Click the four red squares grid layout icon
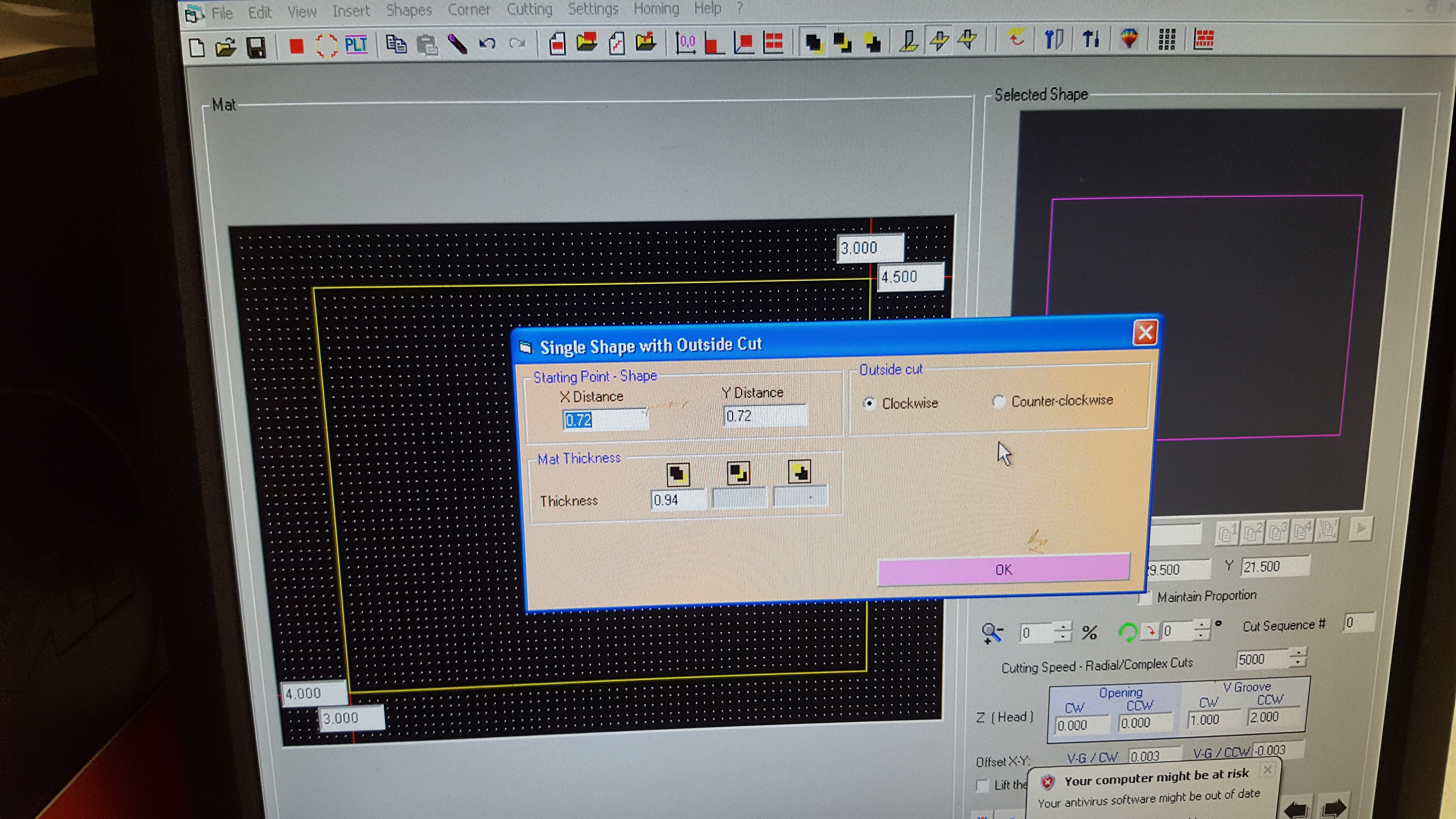 click(773, 42)
